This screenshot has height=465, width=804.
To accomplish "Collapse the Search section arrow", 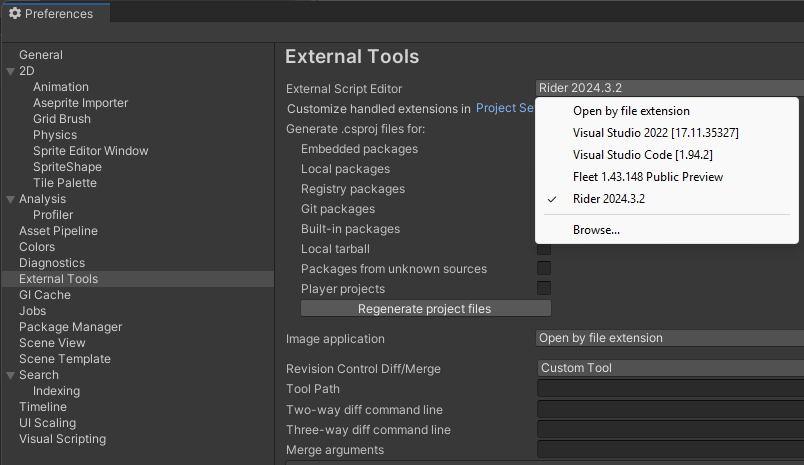I will point(10,375).
